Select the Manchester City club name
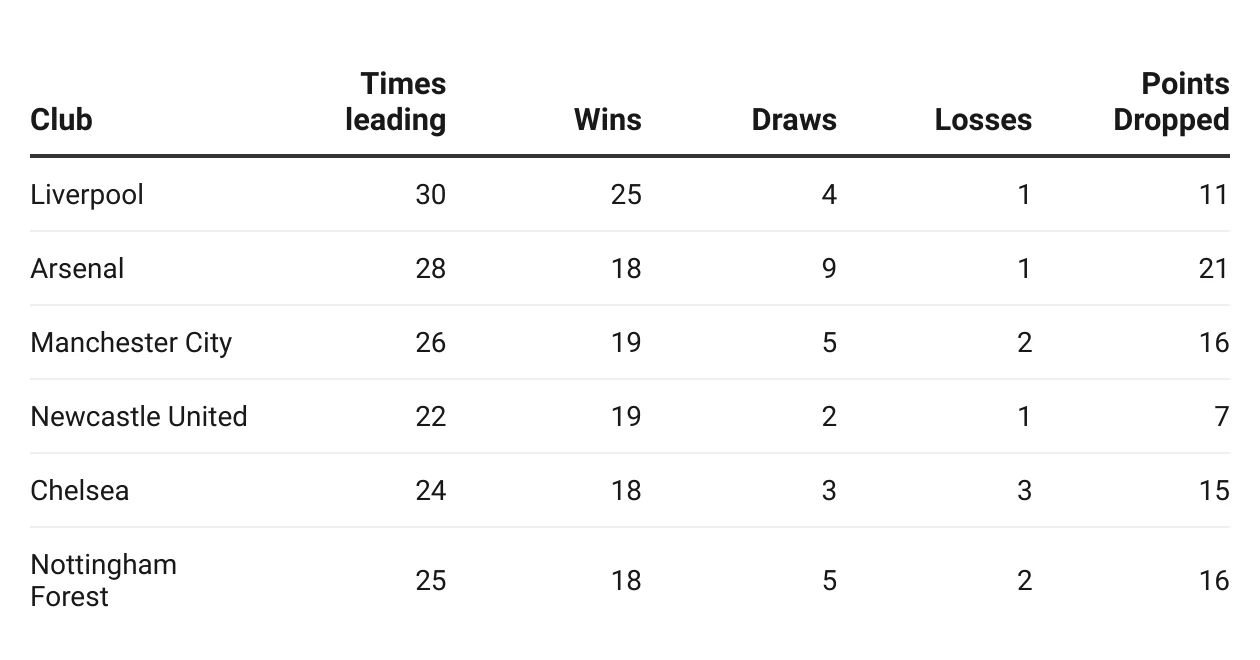Screen dimensions: 1260x660 (131, 342)
